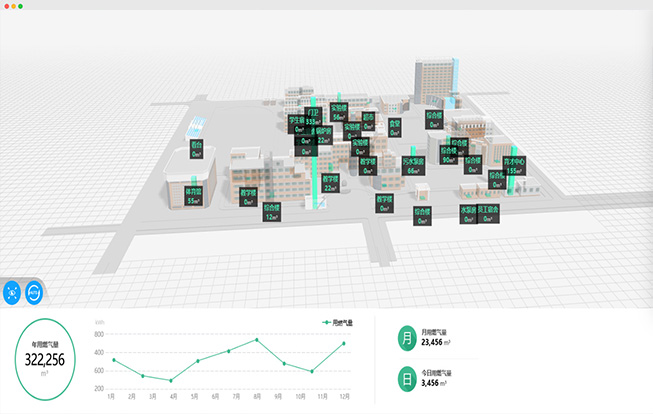Select the 体育馆 55m³ building marker

[194, 195]
